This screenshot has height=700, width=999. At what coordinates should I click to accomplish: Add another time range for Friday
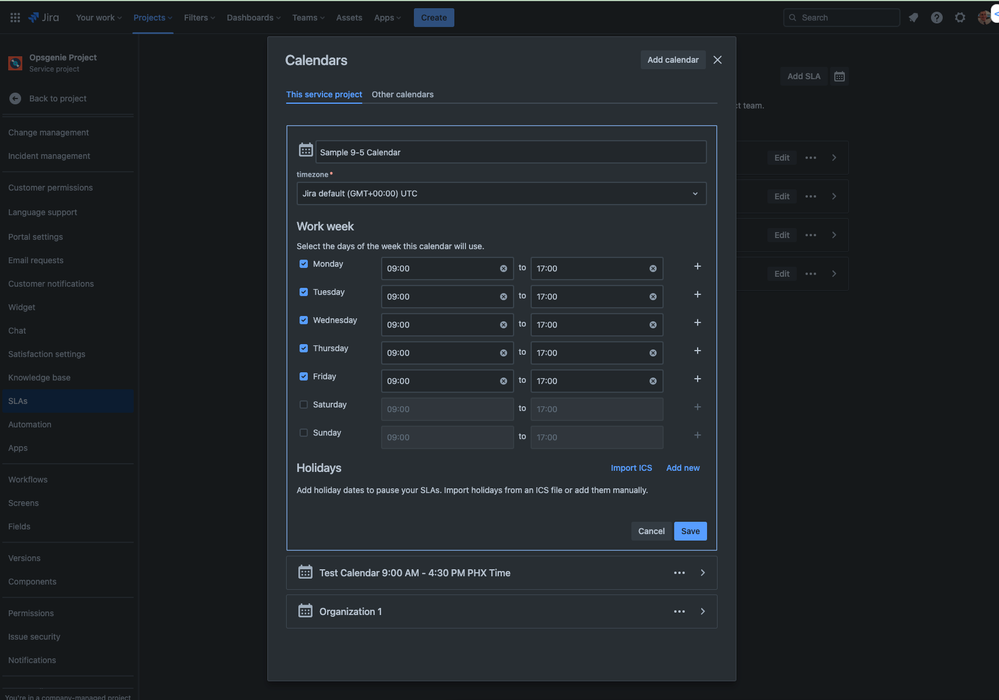tap(698, 378)
